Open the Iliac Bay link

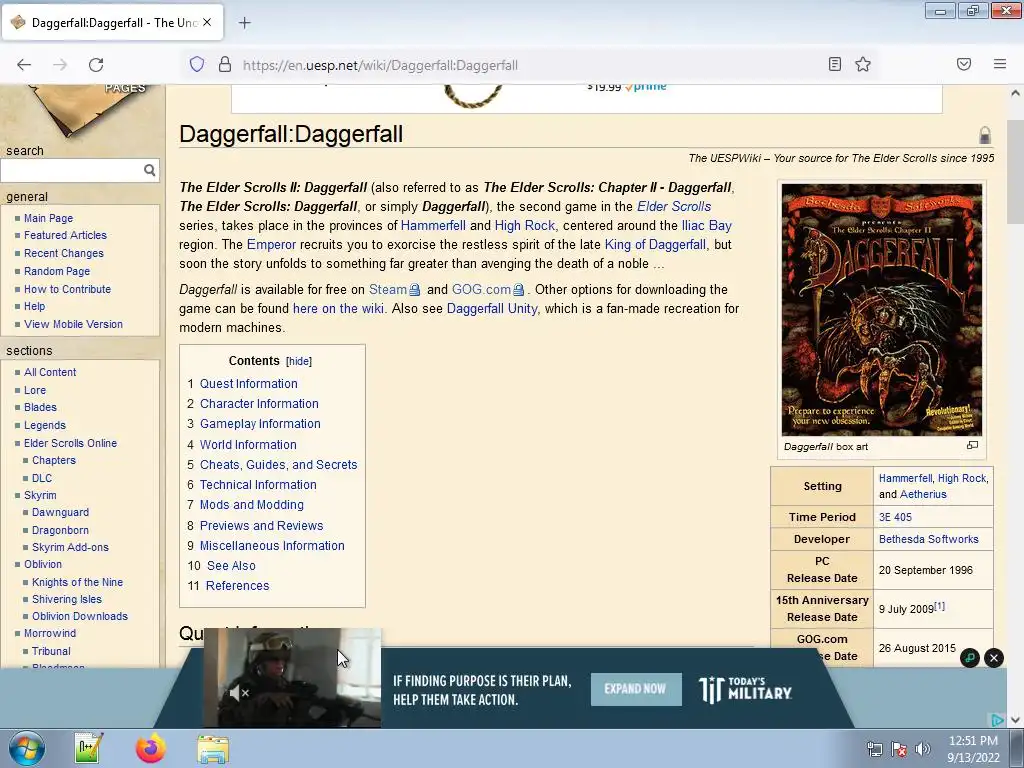tap(707, 225)
